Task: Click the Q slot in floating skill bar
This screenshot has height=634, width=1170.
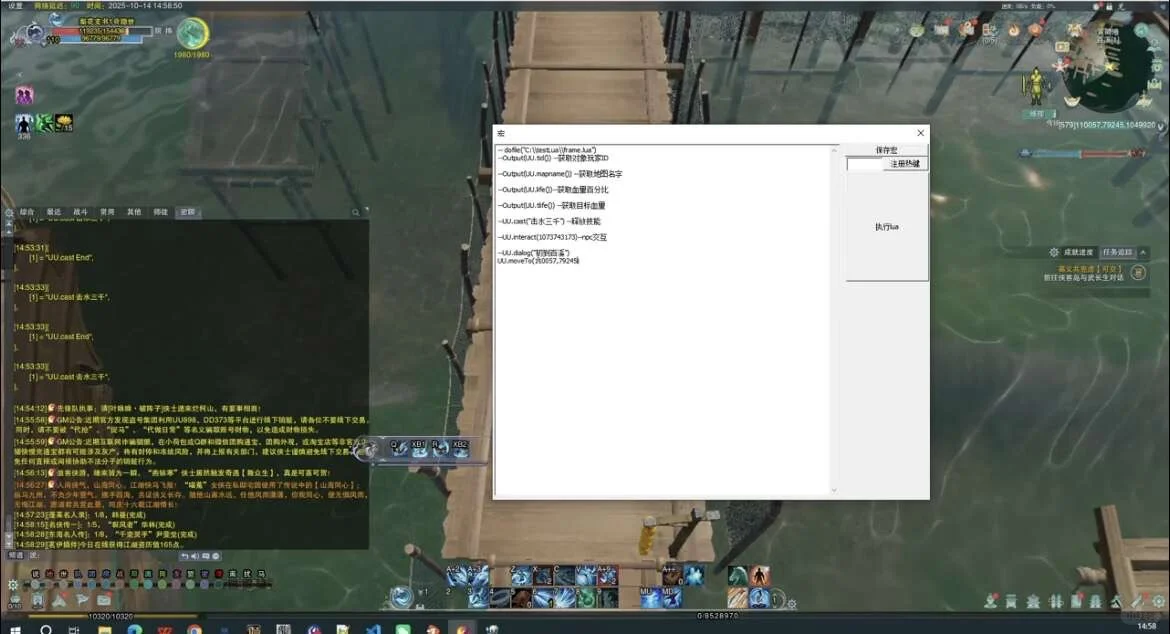Action: point(398,448)
